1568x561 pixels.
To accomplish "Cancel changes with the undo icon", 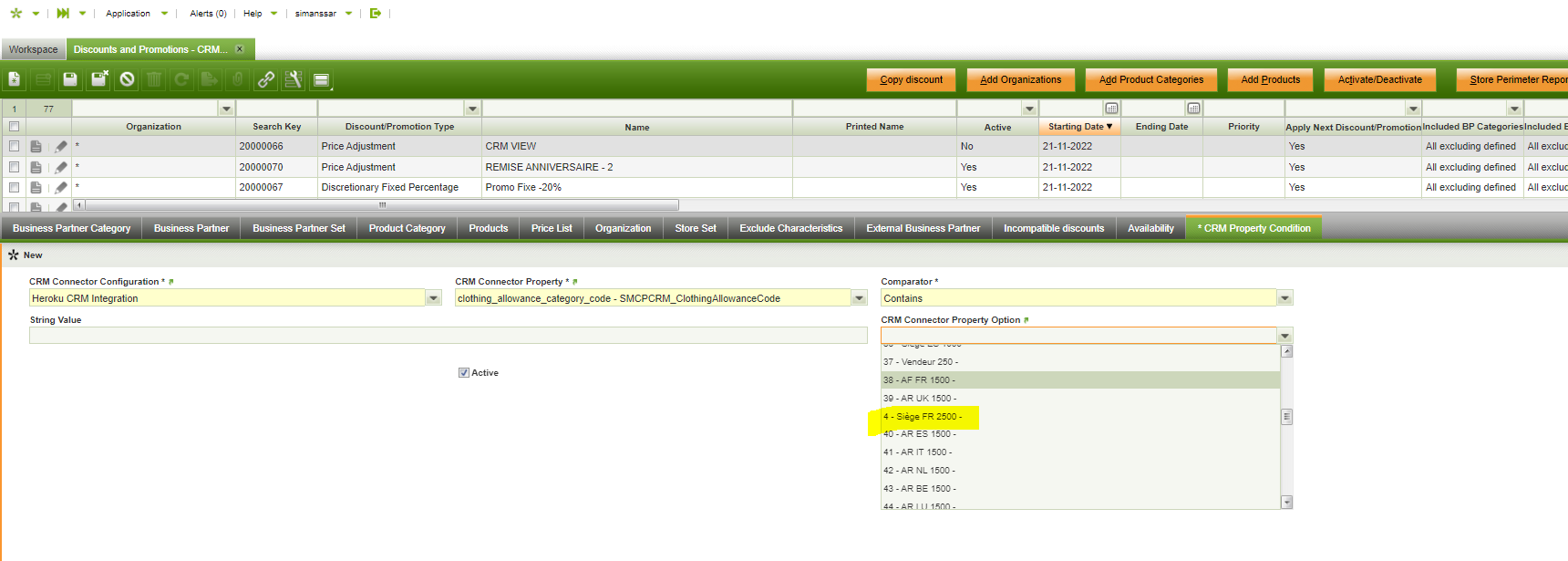I will pos(128,79).
